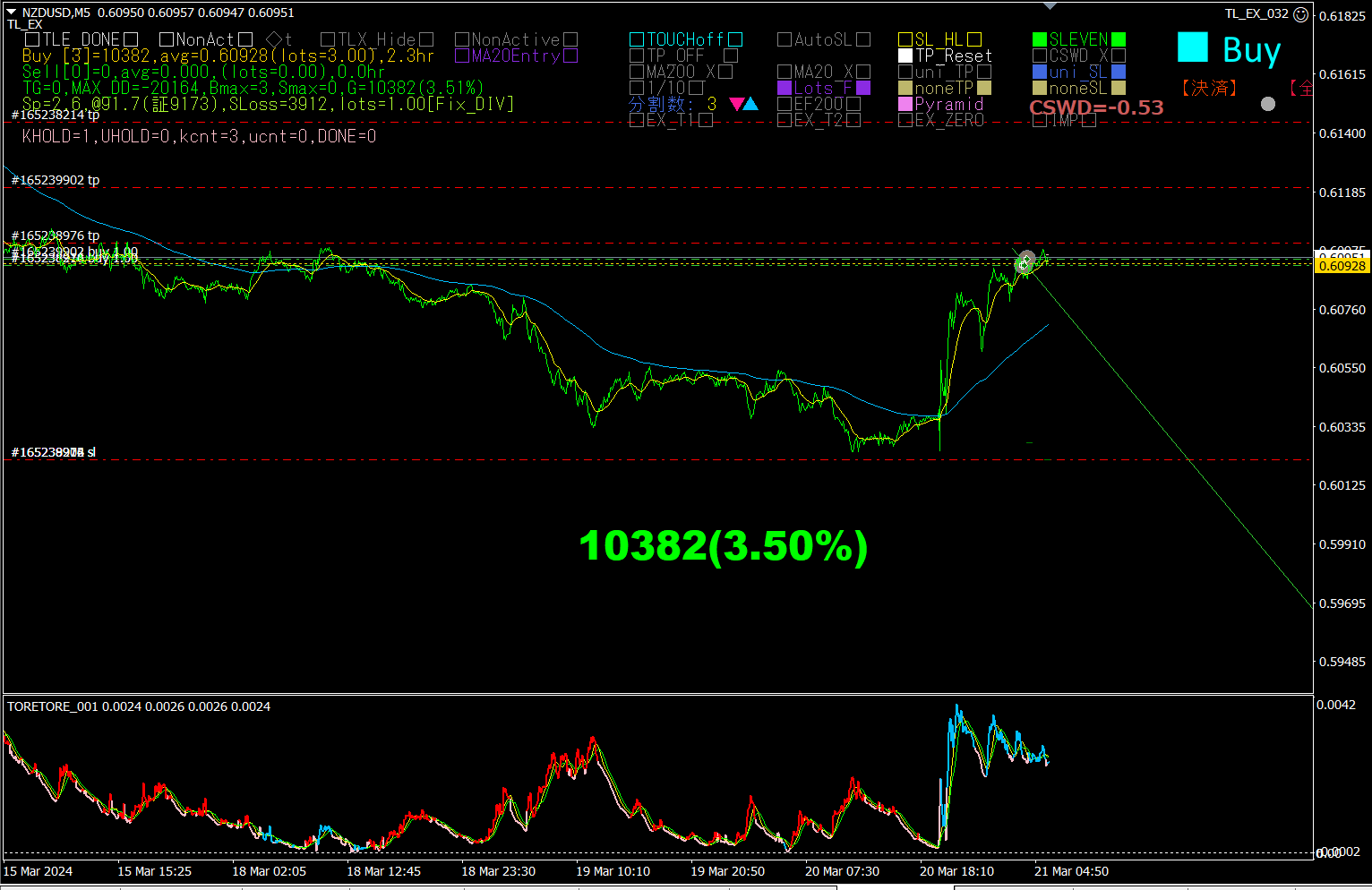The image size is (1372, 890).
Task: Click the 20 Mar 18:10 time axis label
Action: pyautogui.click(x=957, y=871)
